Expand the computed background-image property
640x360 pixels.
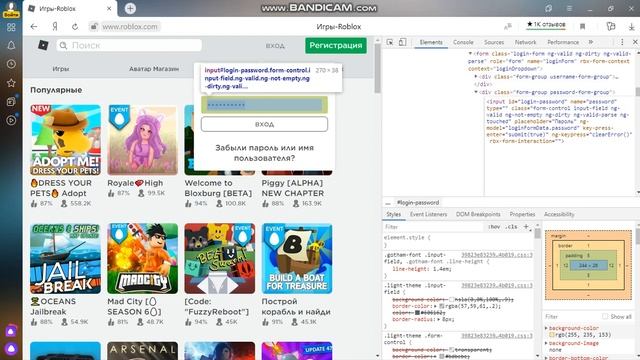[547, 343]
